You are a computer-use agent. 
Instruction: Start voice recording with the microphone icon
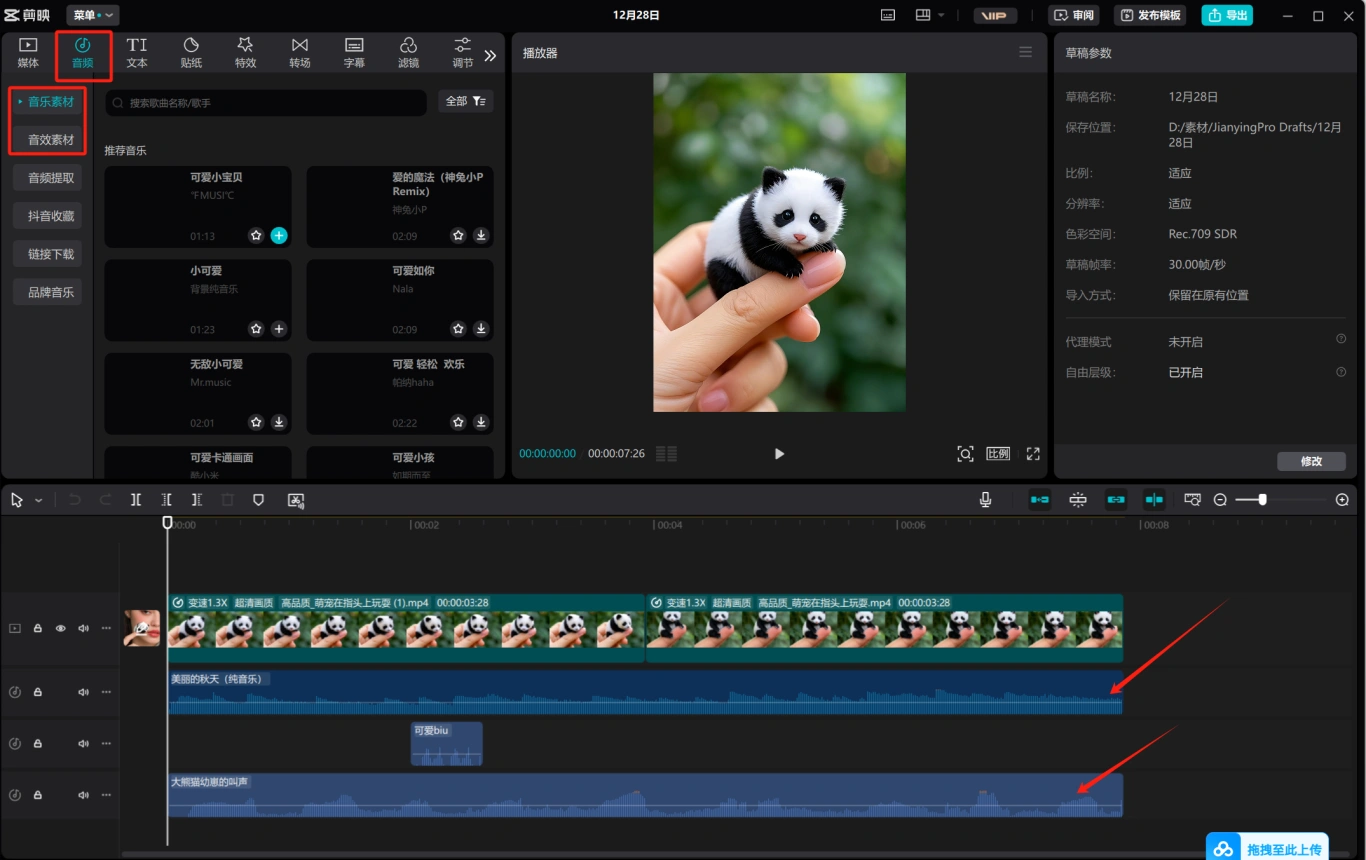(x=985, y=499)
